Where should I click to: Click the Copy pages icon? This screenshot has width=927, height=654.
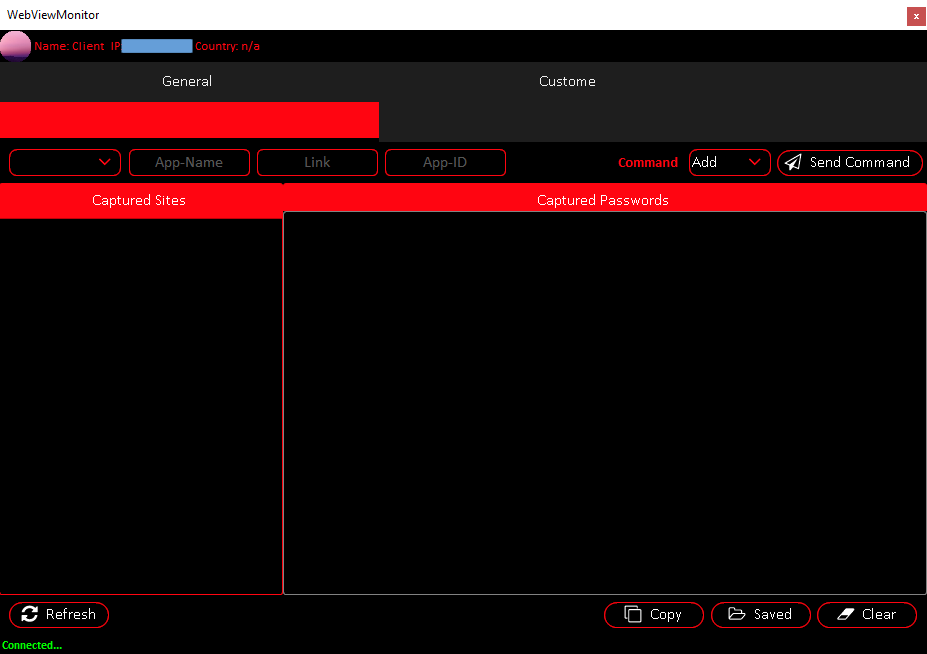click(x=633, y=614)
